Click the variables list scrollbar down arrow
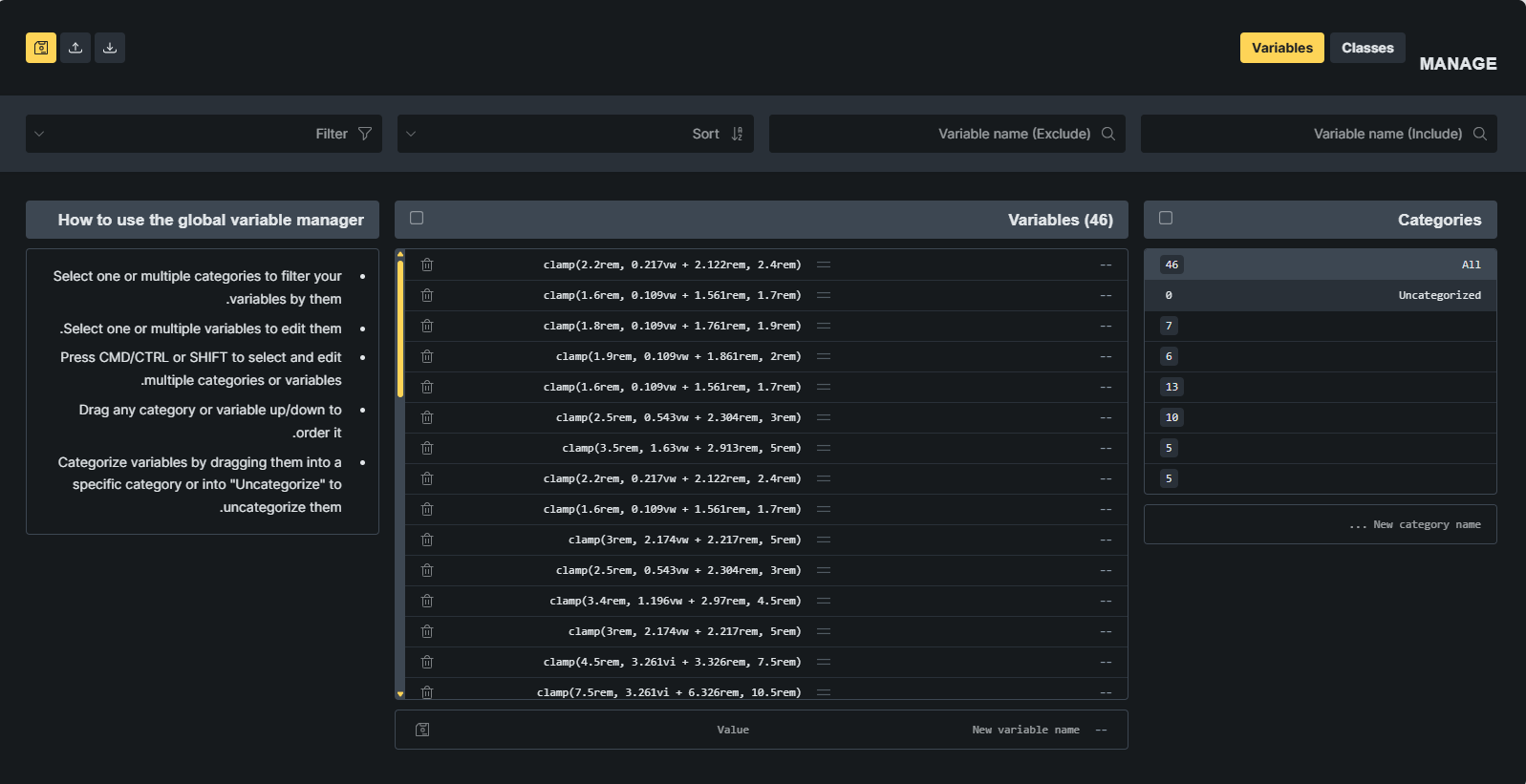The image size is (1526, 784). pyautogui.click(x=400, y=693)
